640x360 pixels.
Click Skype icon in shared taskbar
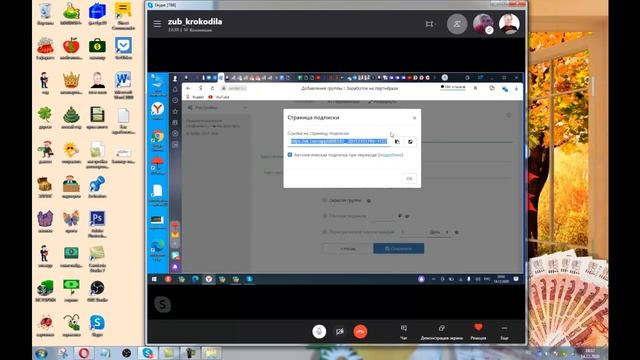[x=249, y=279]
